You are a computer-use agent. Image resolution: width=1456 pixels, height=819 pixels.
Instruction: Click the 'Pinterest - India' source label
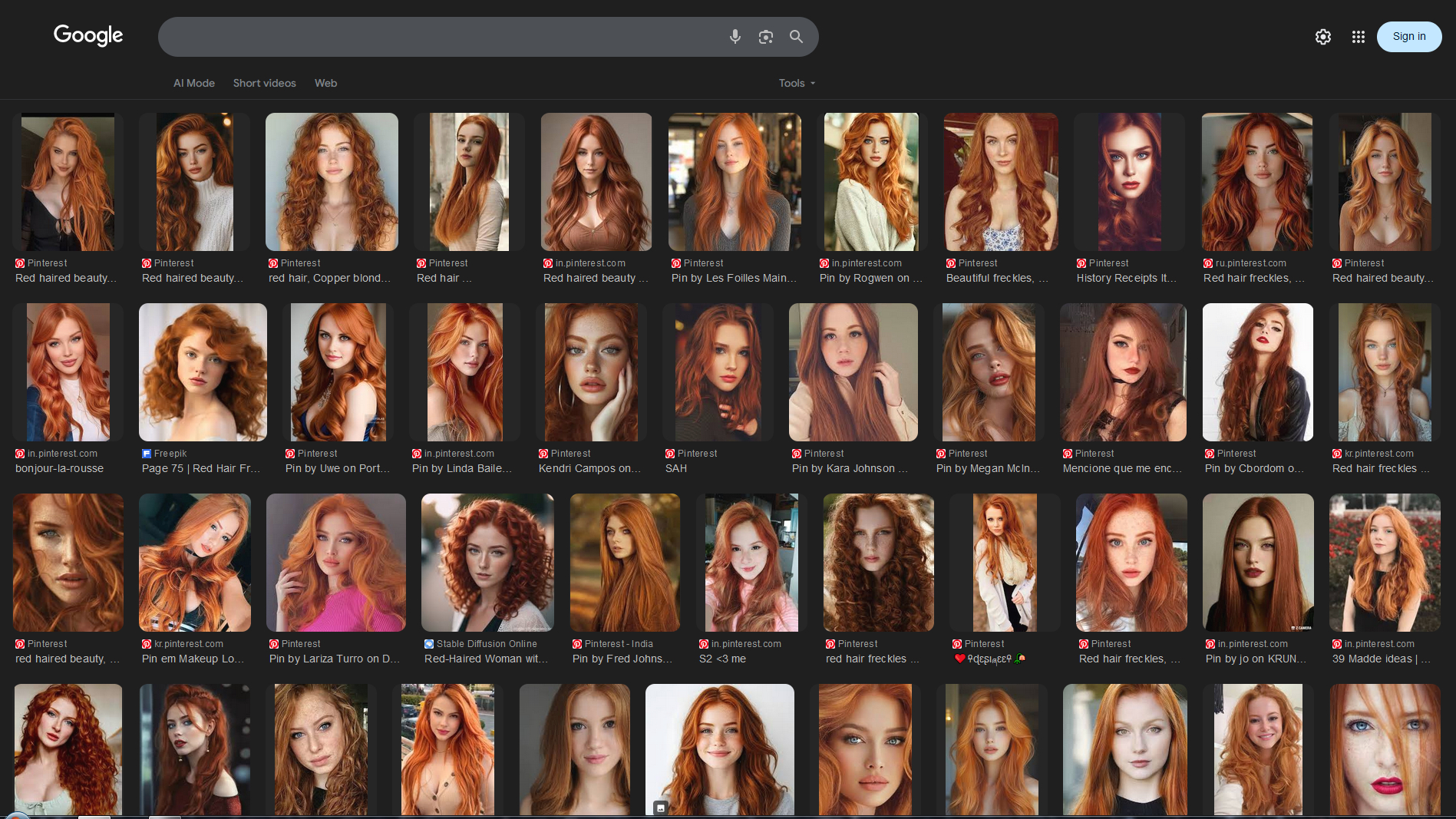click(x=619, y=644)
